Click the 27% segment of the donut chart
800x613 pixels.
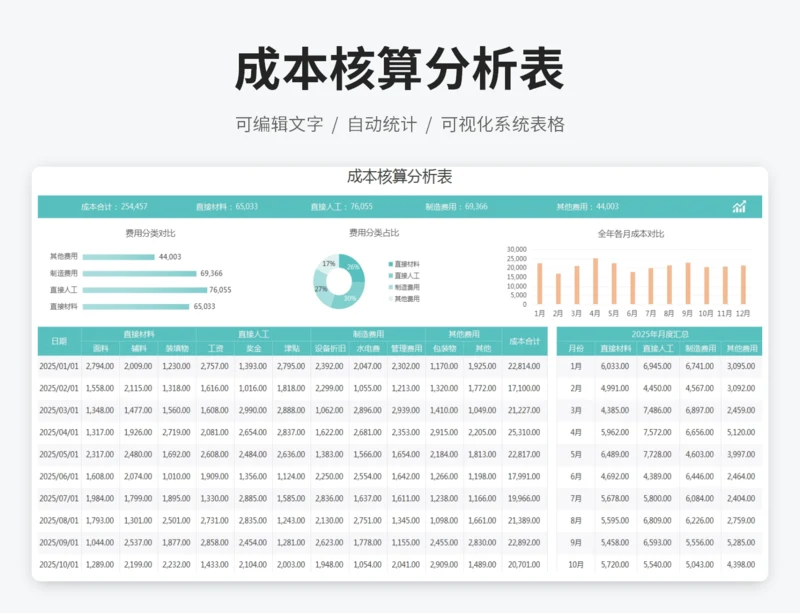[x=321, y=287]
